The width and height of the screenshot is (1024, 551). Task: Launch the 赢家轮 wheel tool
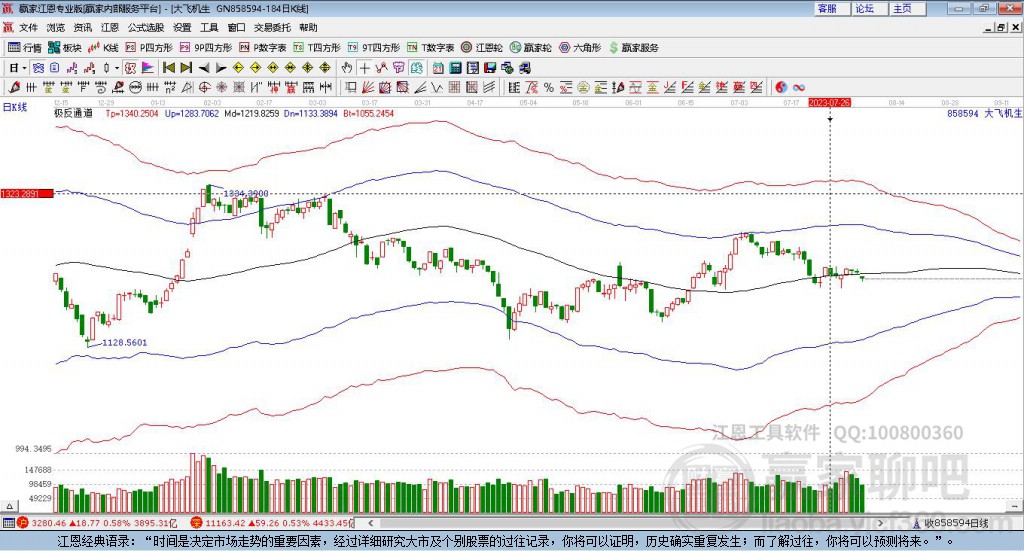530,48
